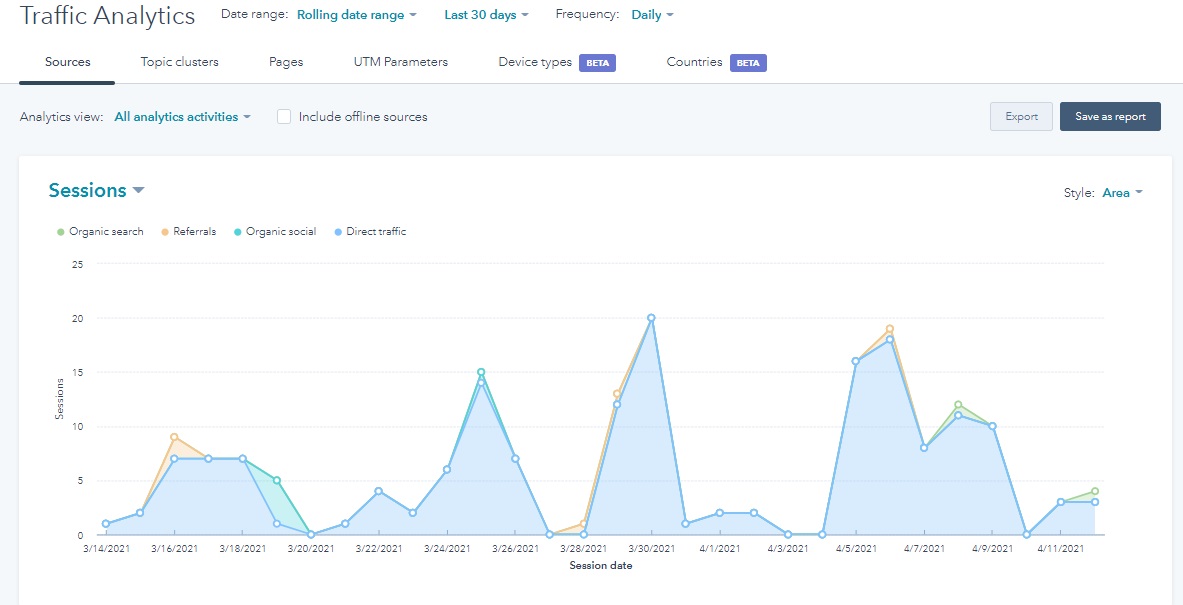Open the UTM Parameters tab
Screen dimensions: 1183x605
click(400, 61)
